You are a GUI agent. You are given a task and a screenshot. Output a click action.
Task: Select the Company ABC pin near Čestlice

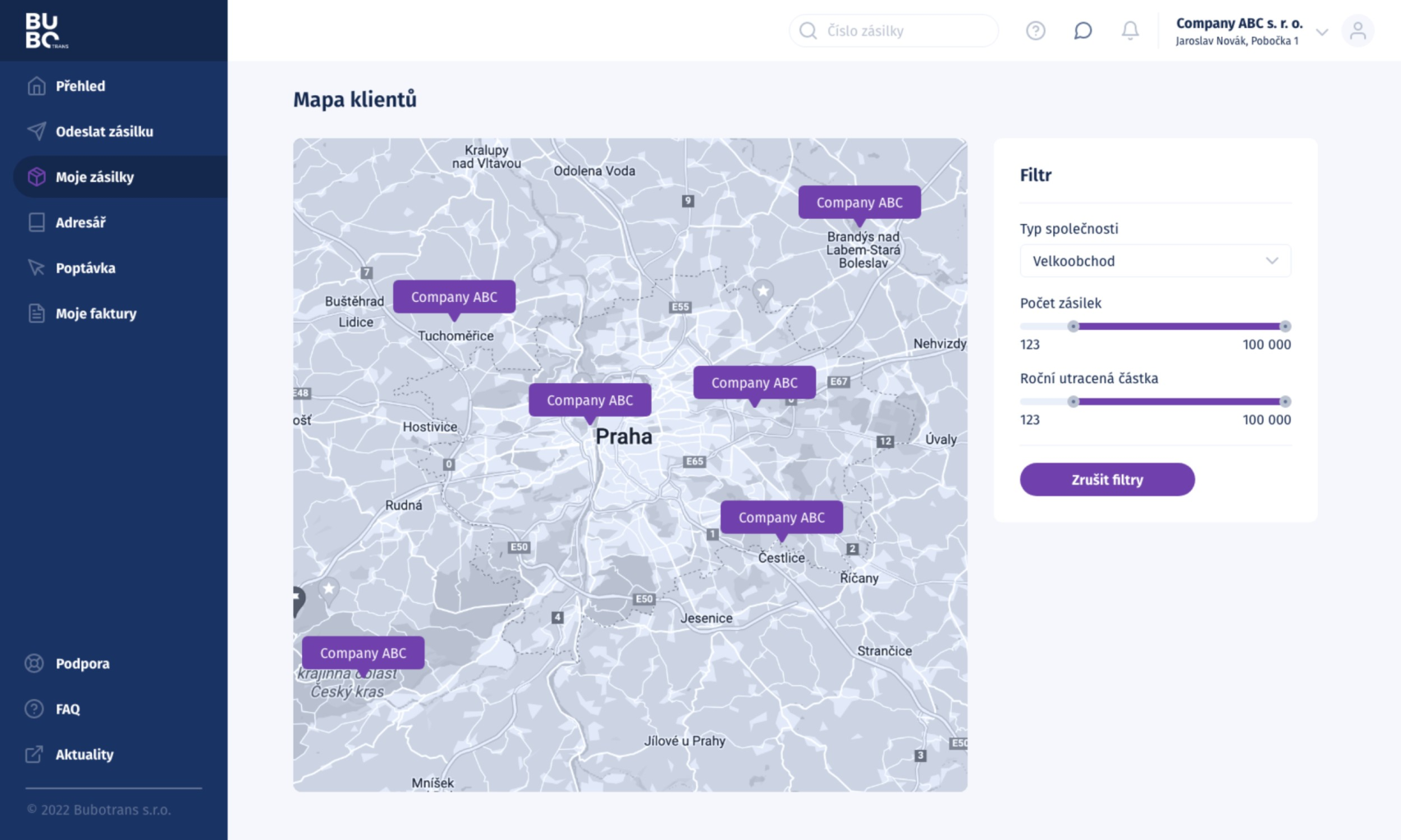point(781,518)
